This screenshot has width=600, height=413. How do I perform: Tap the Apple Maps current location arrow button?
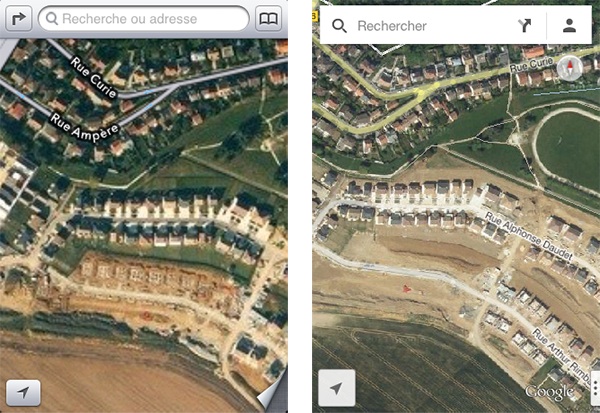point(23,392)
